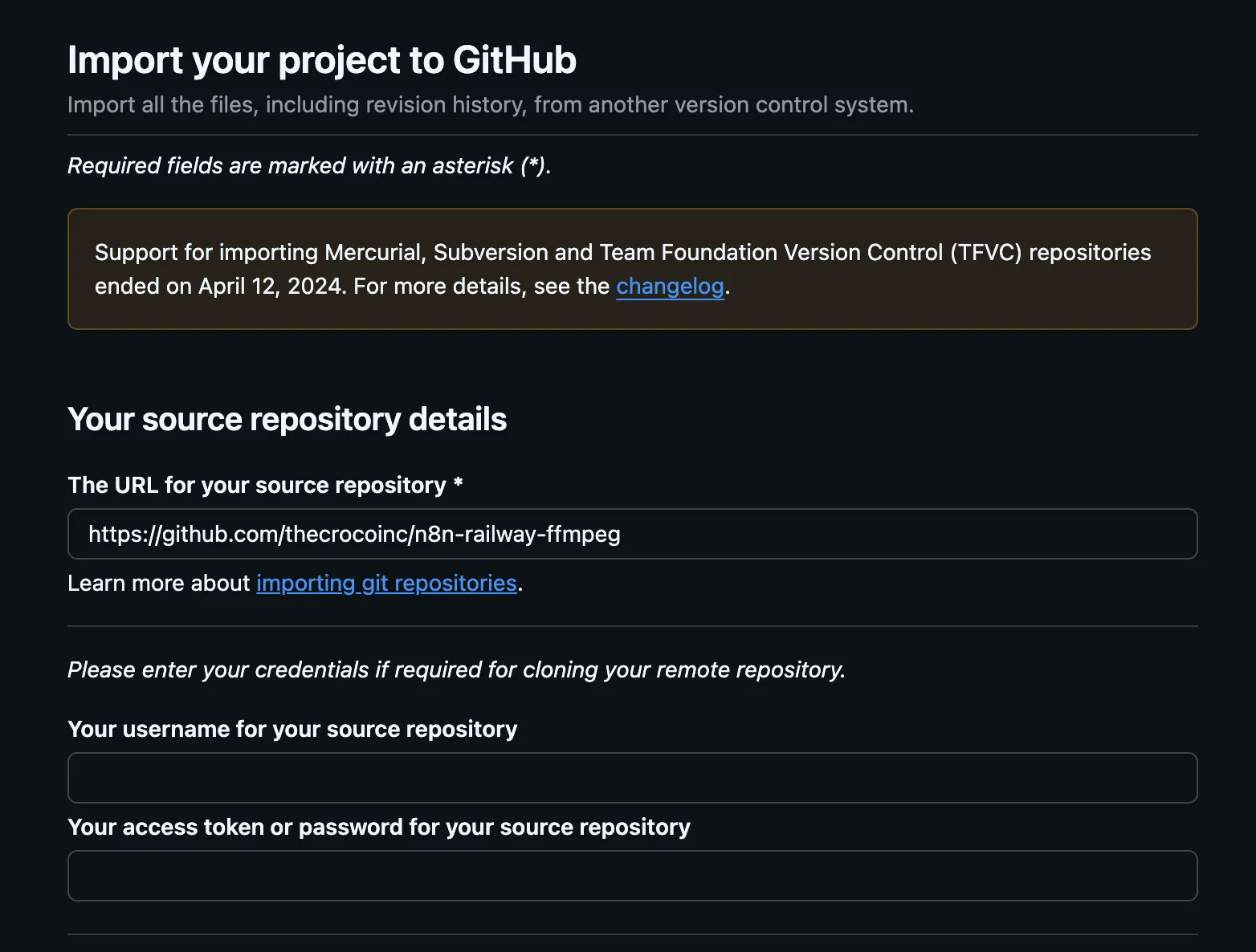Click the asterisk beside the URL label
The height and width of the screenshot is (952, 1256).
(459, 484)
